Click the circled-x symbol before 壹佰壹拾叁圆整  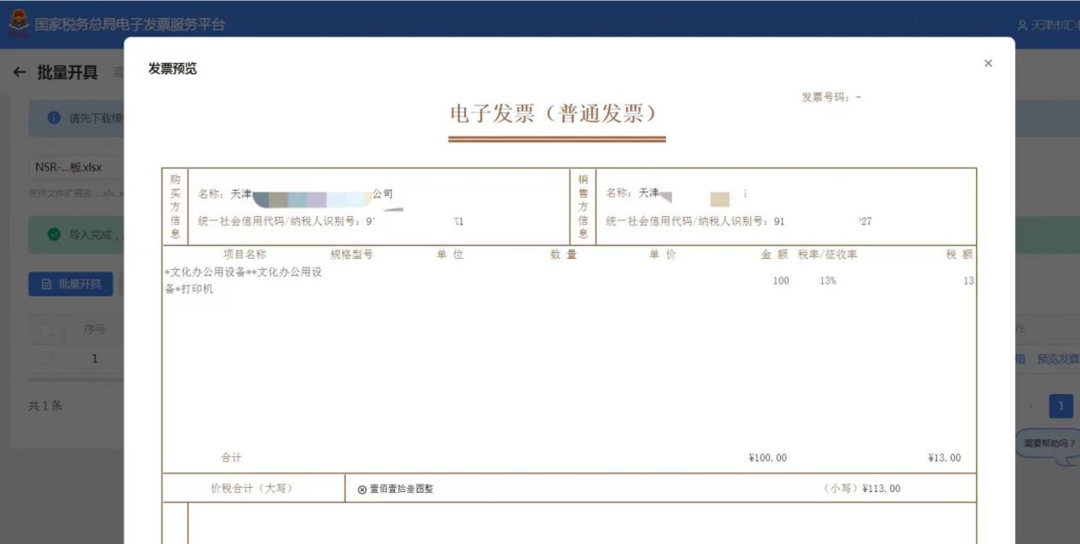[362, 490]
